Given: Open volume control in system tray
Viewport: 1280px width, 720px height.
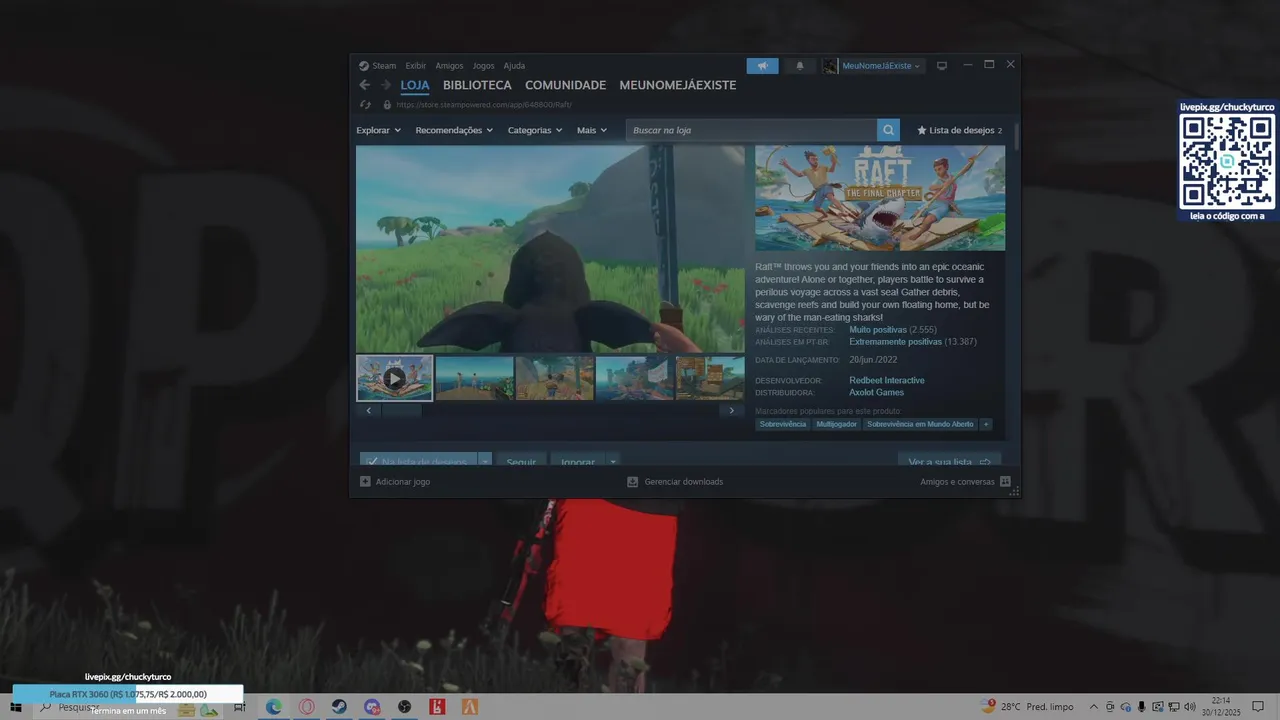Looking at the screenshot, I should (1189, 707).
